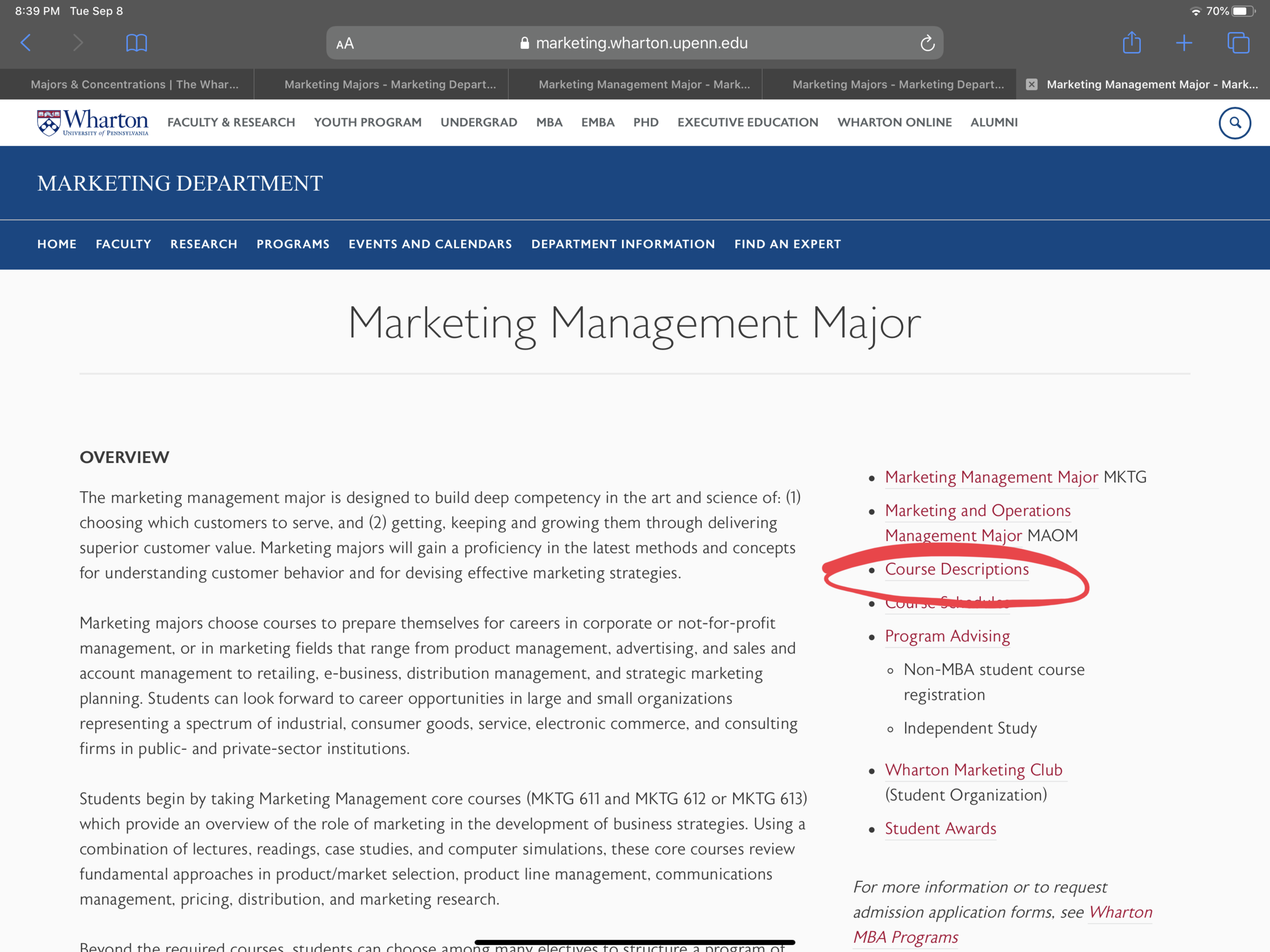Open the Programs department menu
This screenshot has height=952, width=1270.
pyautogui.click(x=293, y=244)
